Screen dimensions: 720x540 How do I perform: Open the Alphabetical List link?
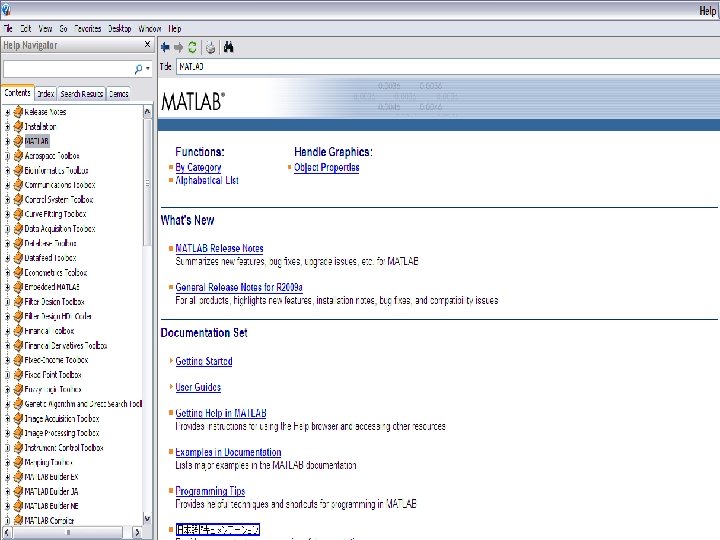(x=207, y=180)
